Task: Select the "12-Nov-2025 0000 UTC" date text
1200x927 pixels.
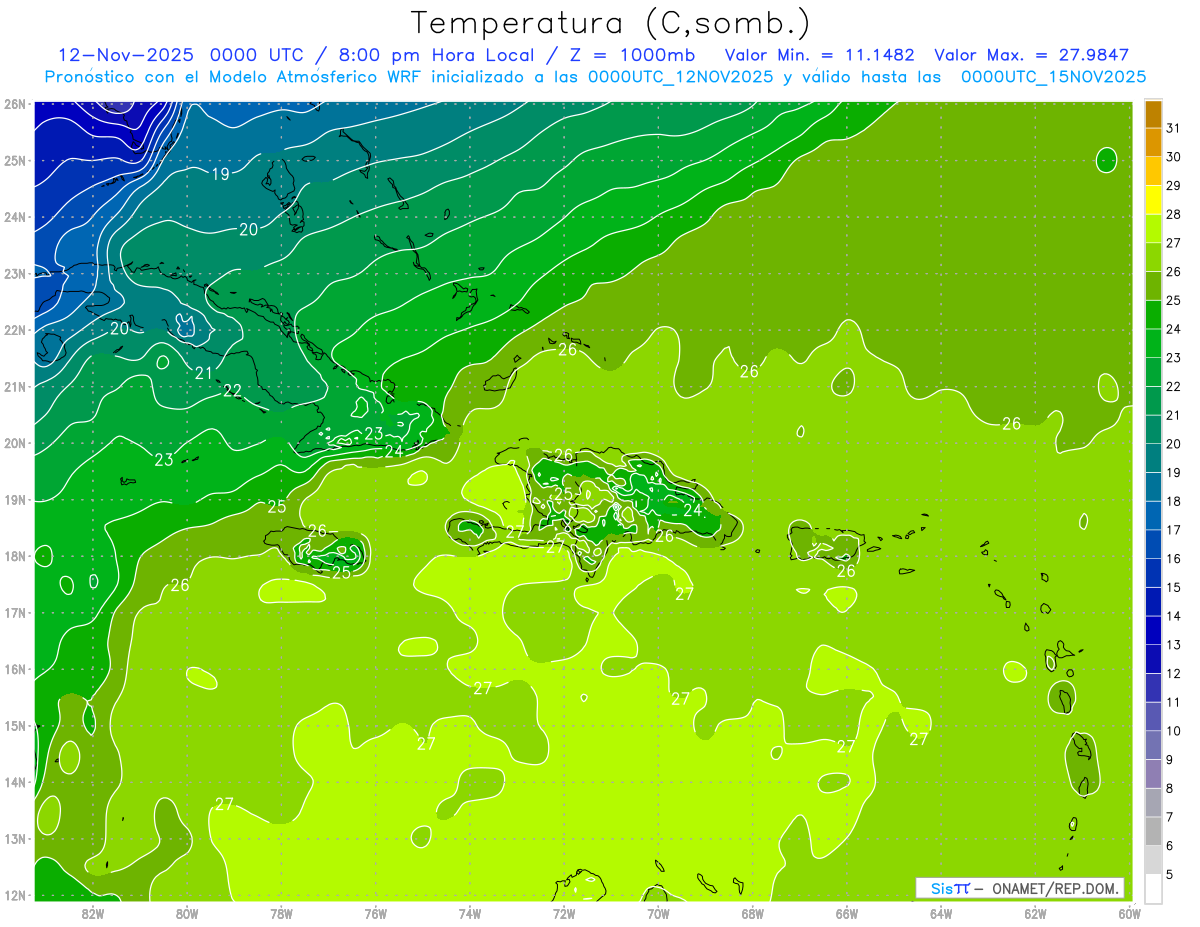Action: click(x=181, y=55)
